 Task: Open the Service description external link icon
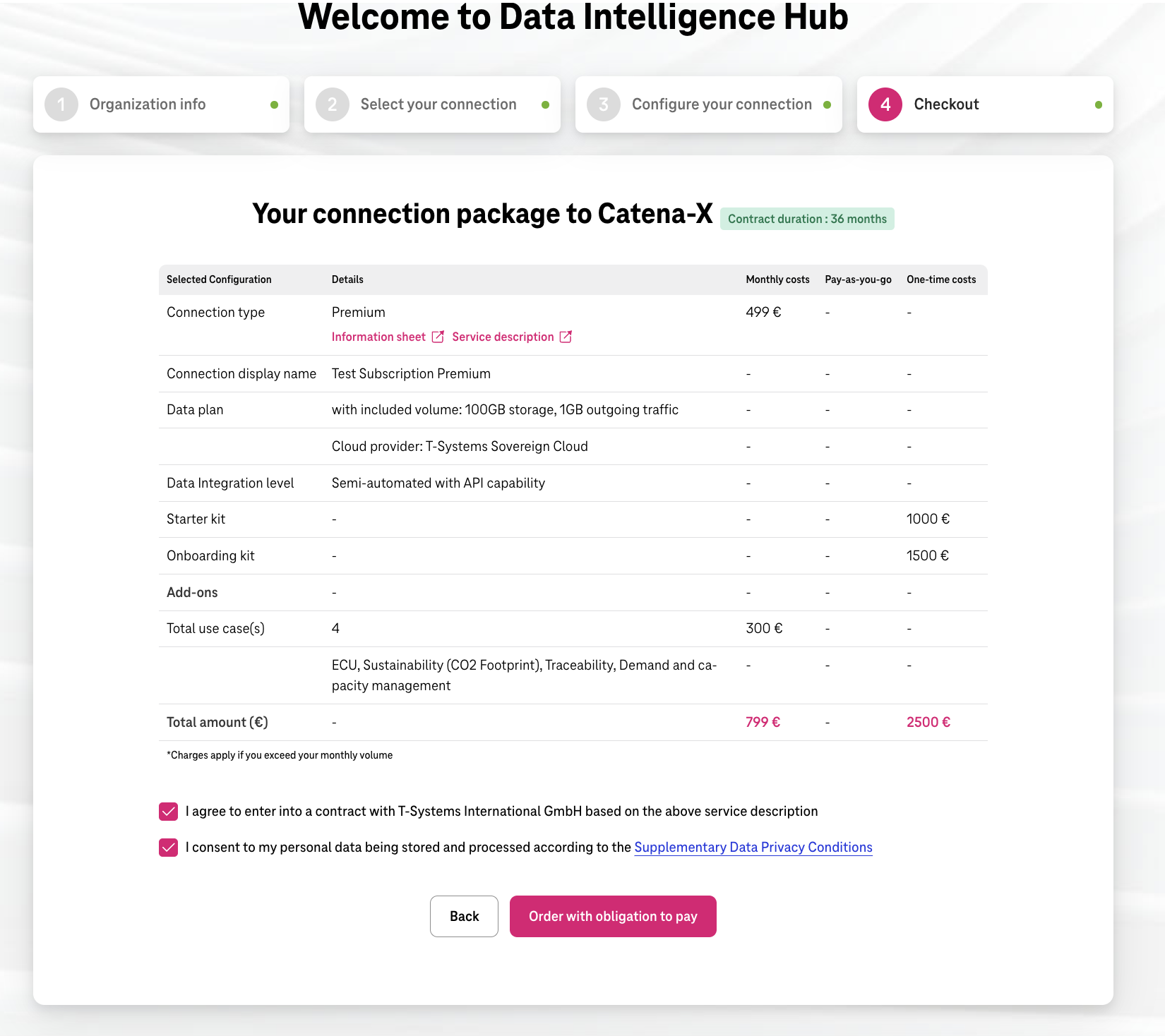pyautogui.click(x=566, y=337)
